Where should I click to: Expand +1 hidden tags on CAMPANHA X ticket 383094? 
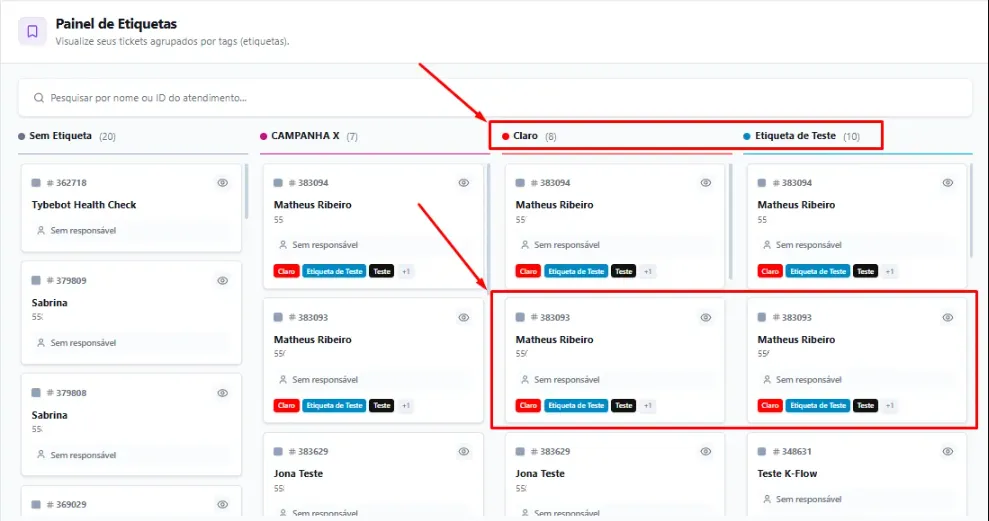pyautogui.click(x=406, y=271)
